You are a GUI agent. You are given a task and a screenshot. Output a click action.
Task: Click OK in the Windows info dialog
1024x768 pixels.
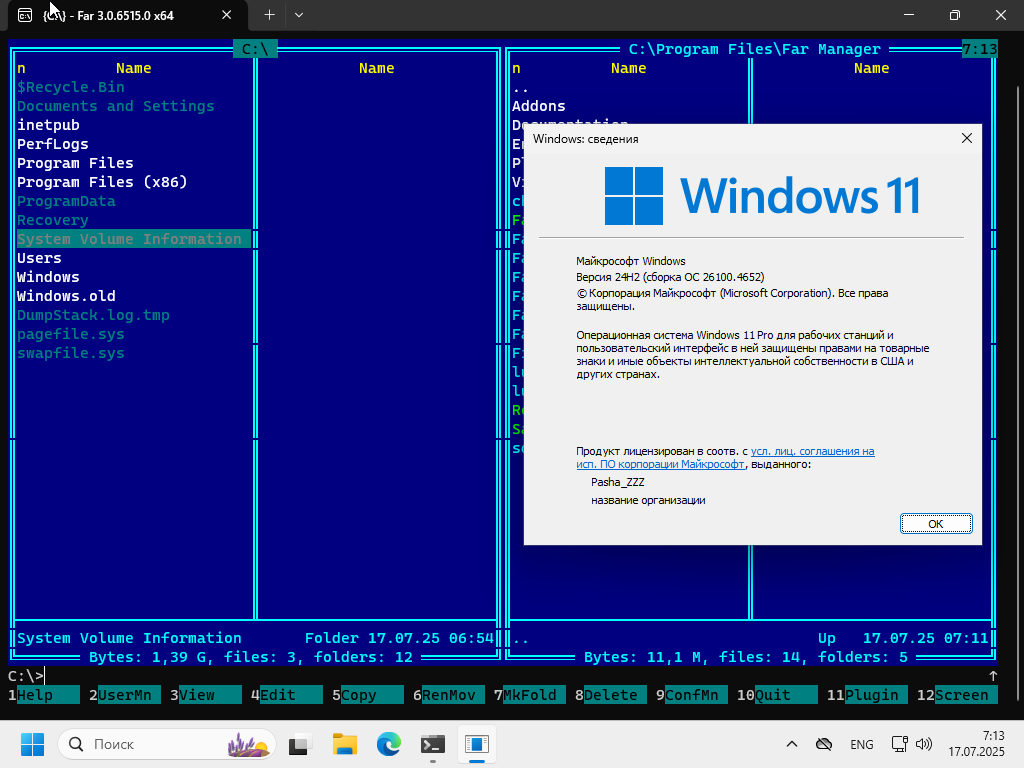coord(935,523)
